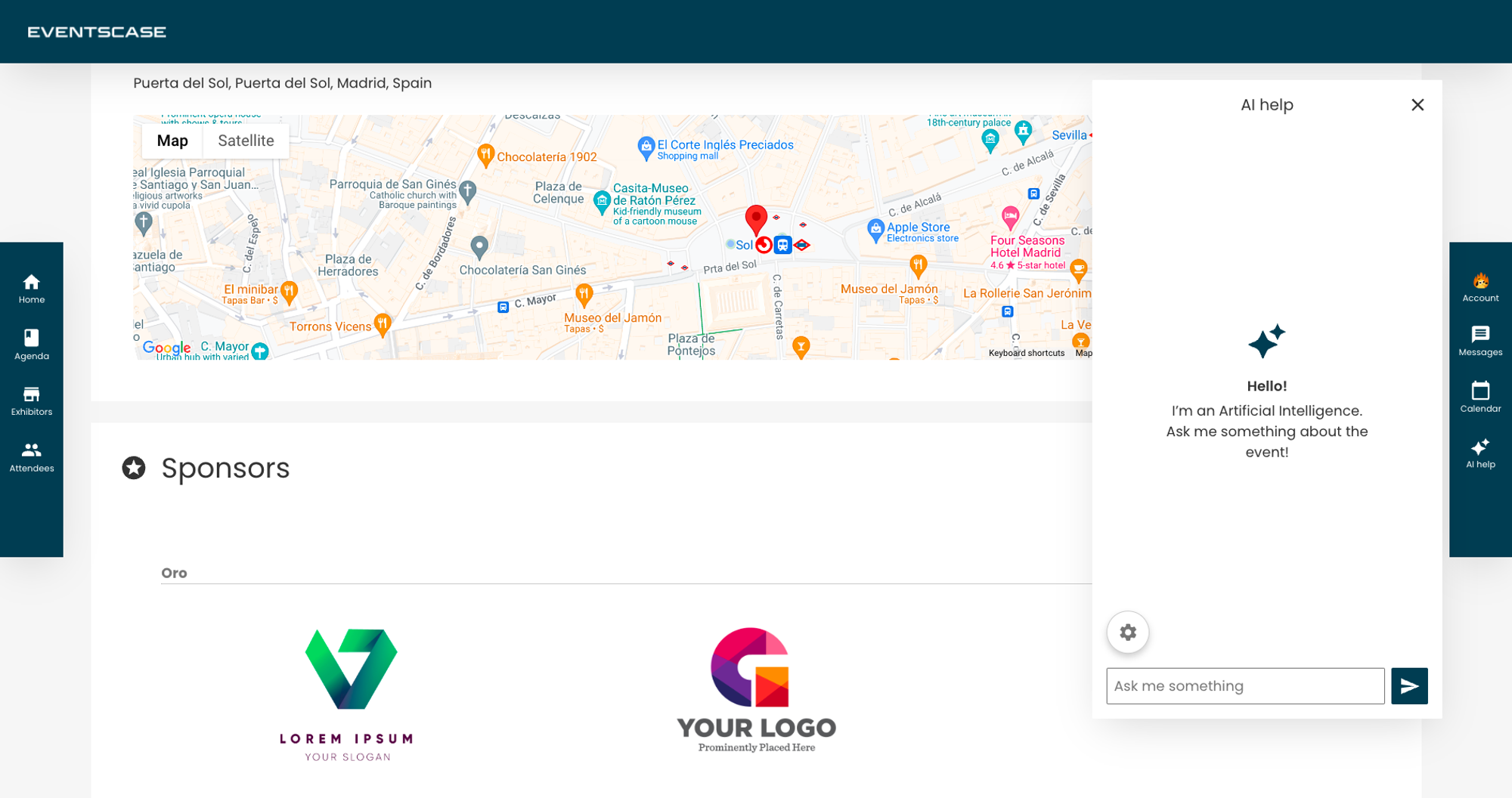Click the Eventscase logo
1512x798 pixels.
coord(97,32)
